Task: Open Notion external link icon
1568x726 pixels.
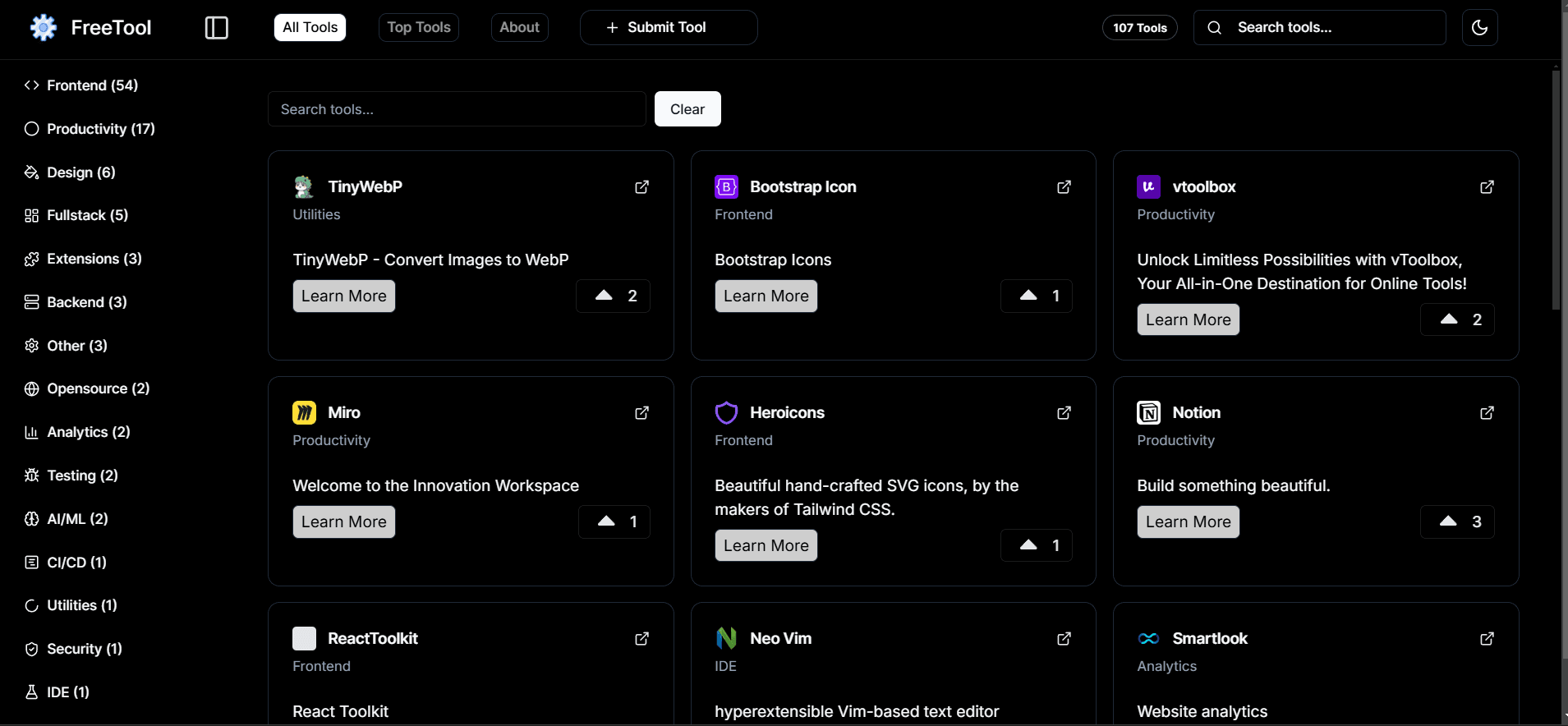Action: coord(1487,413)
